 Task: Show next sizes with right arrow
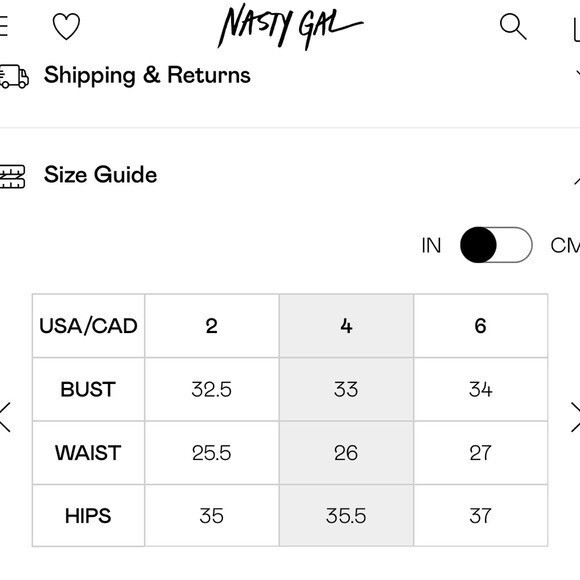click(x=575, y=417)
